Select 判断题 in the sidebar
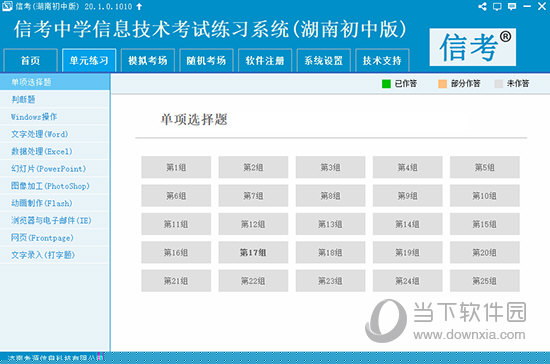 click(x=55, y=99)
